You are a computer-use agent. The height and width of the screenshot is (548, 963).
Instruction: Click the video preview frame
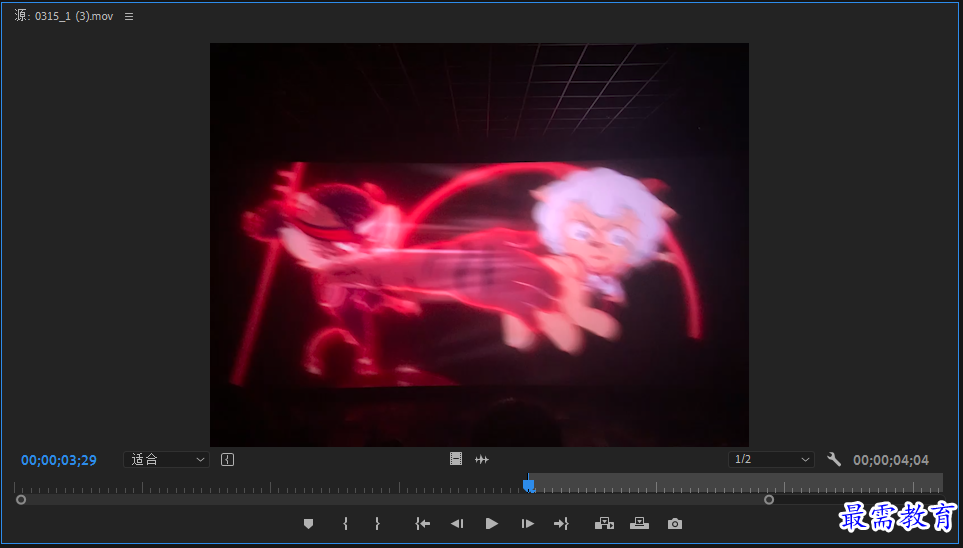pos(479,245)
